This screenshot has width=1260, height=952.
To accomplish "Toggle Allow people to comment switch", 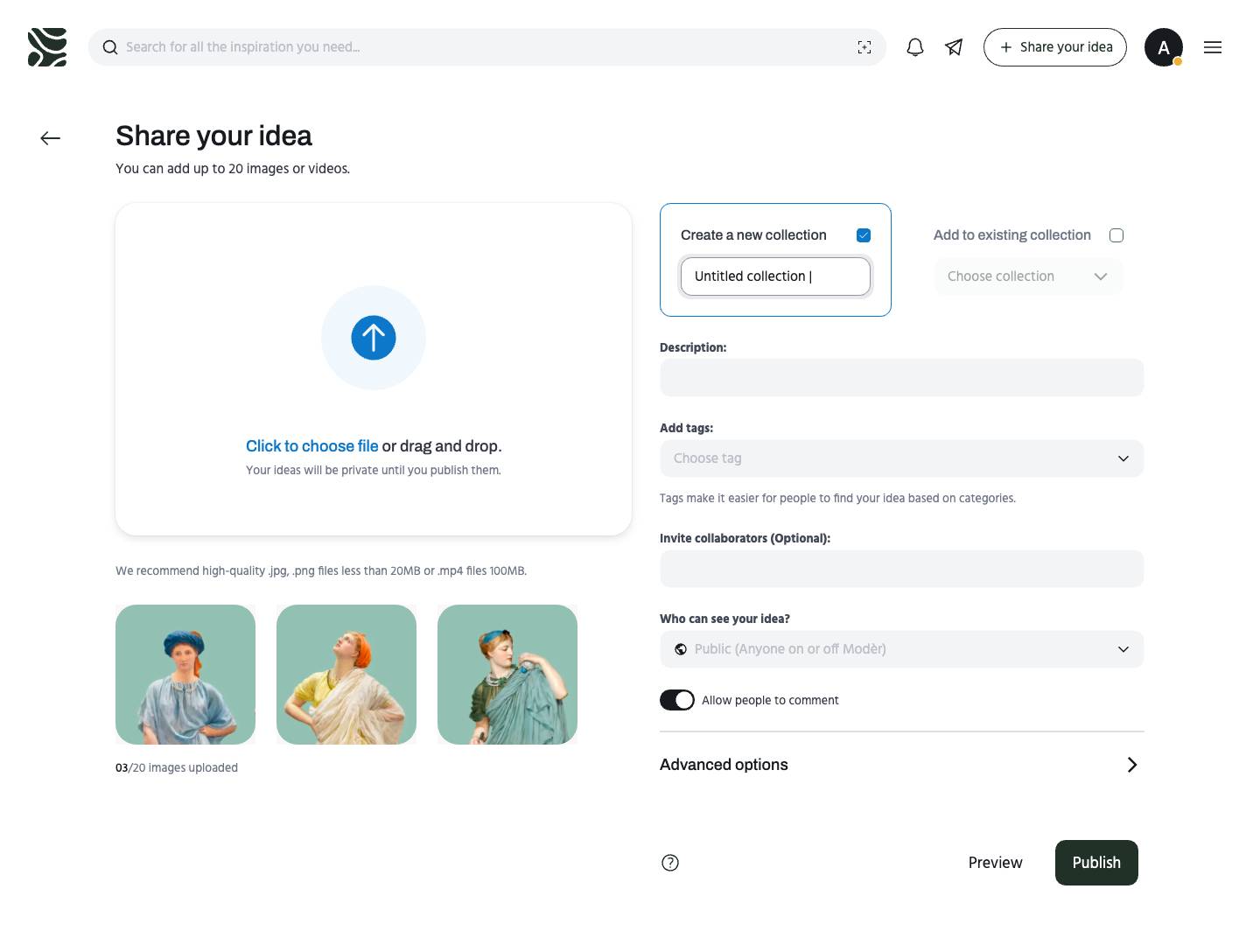I will pyautogui.click(x=677, y=700).
